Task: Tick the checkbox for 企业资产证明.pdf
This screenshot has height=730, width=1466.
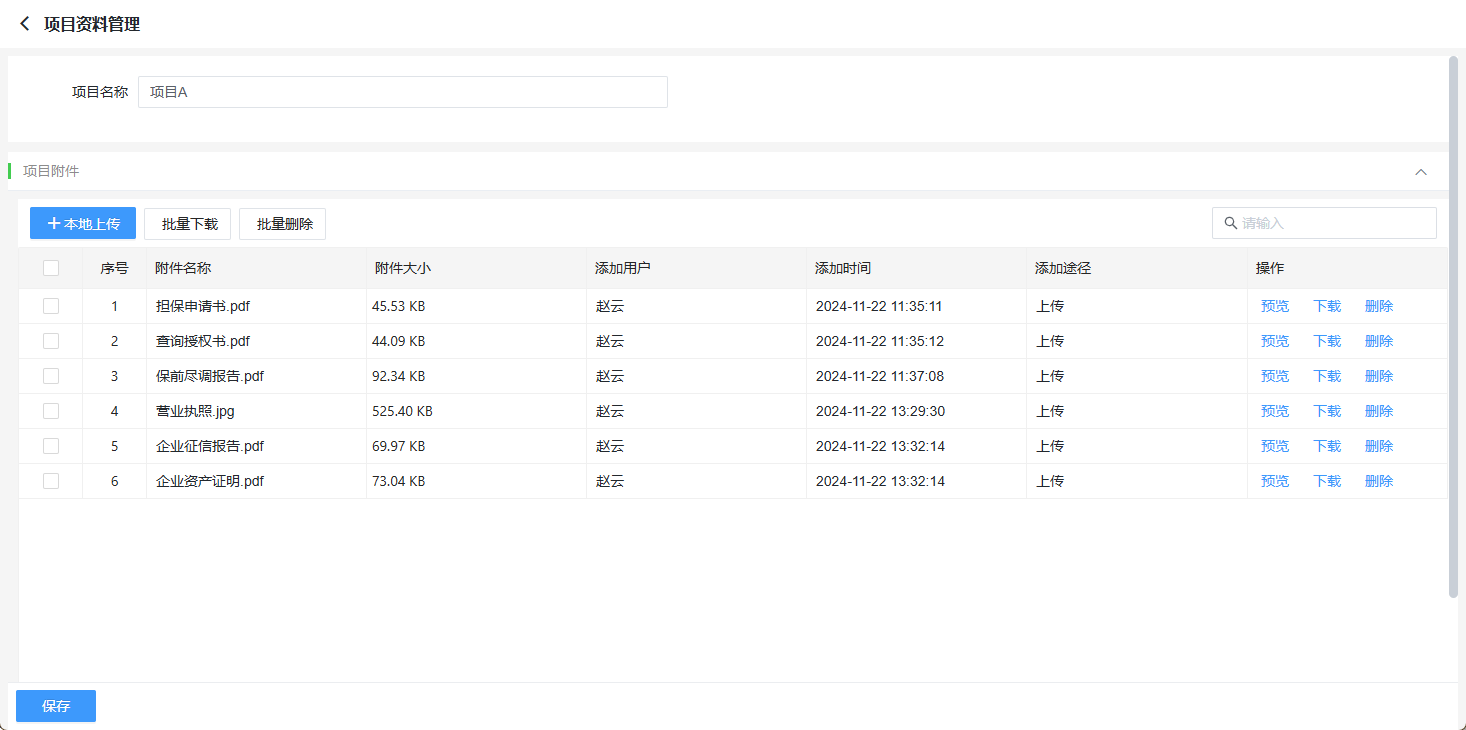Action: pyautogui.click(x=51, y=481)
